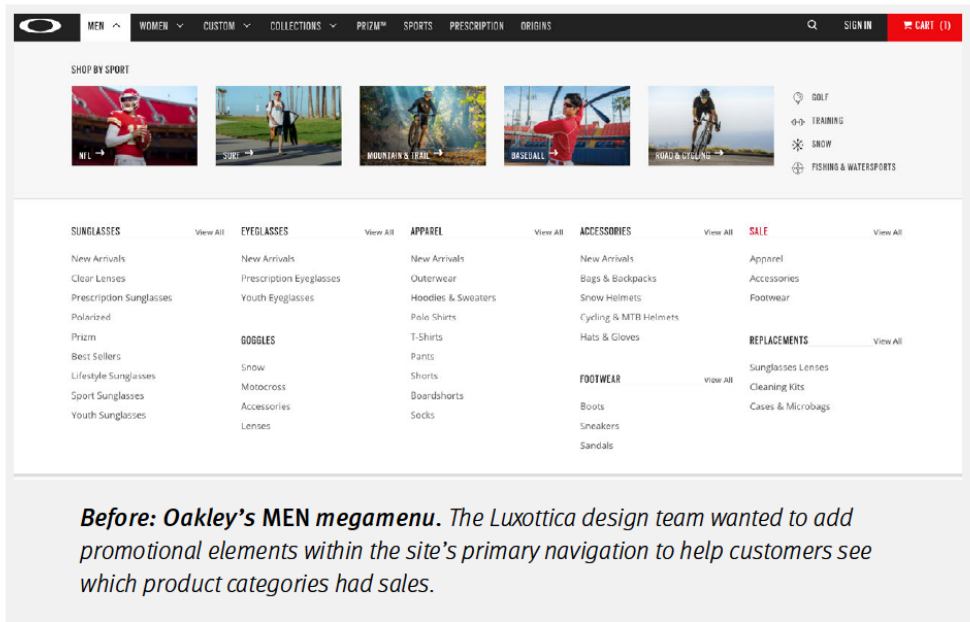This screenshot has width=970, height=622.
Task: Open Prescription Sunglasses link
Action: tap(121, 298)
